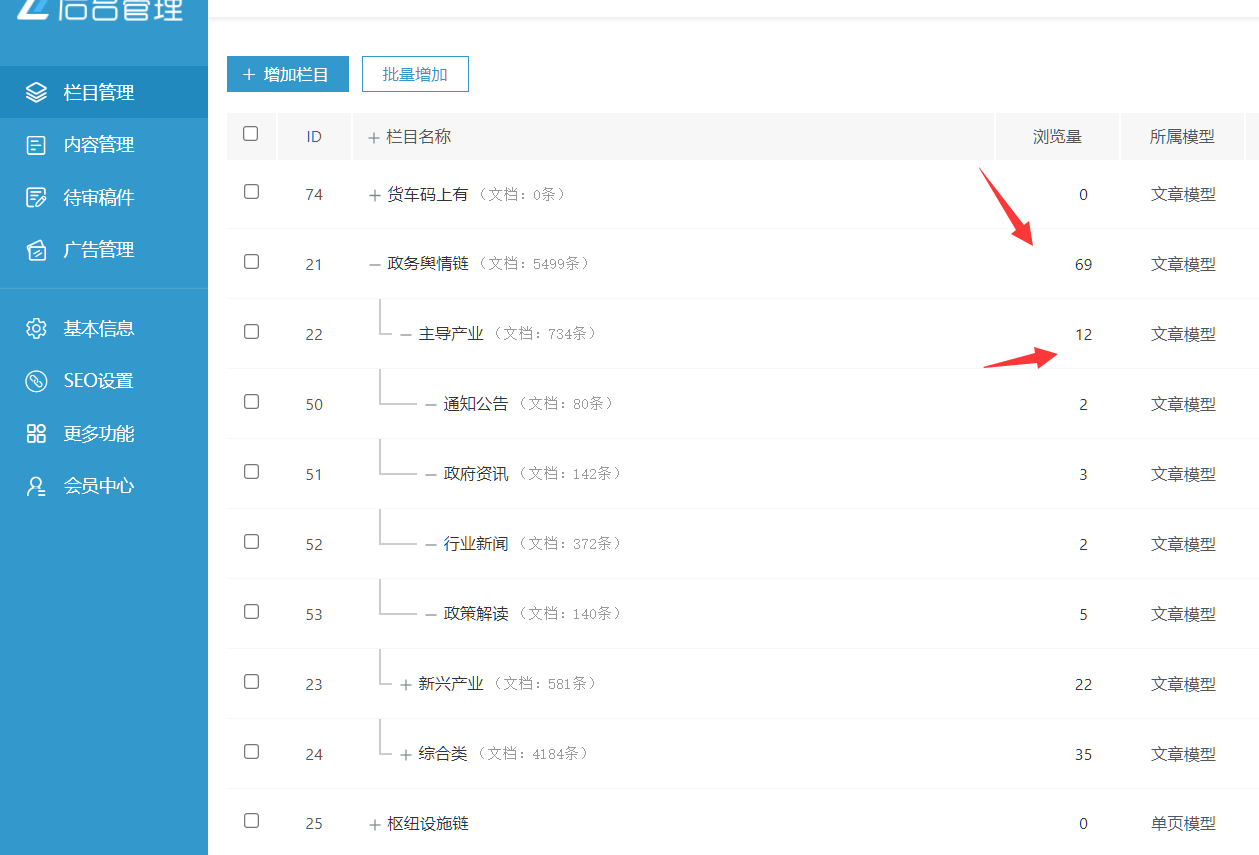The width and height of the screenshot is (1259, 855).
Task: Go to the 会员中心 menu item
Action: click(x=98, y=486)
